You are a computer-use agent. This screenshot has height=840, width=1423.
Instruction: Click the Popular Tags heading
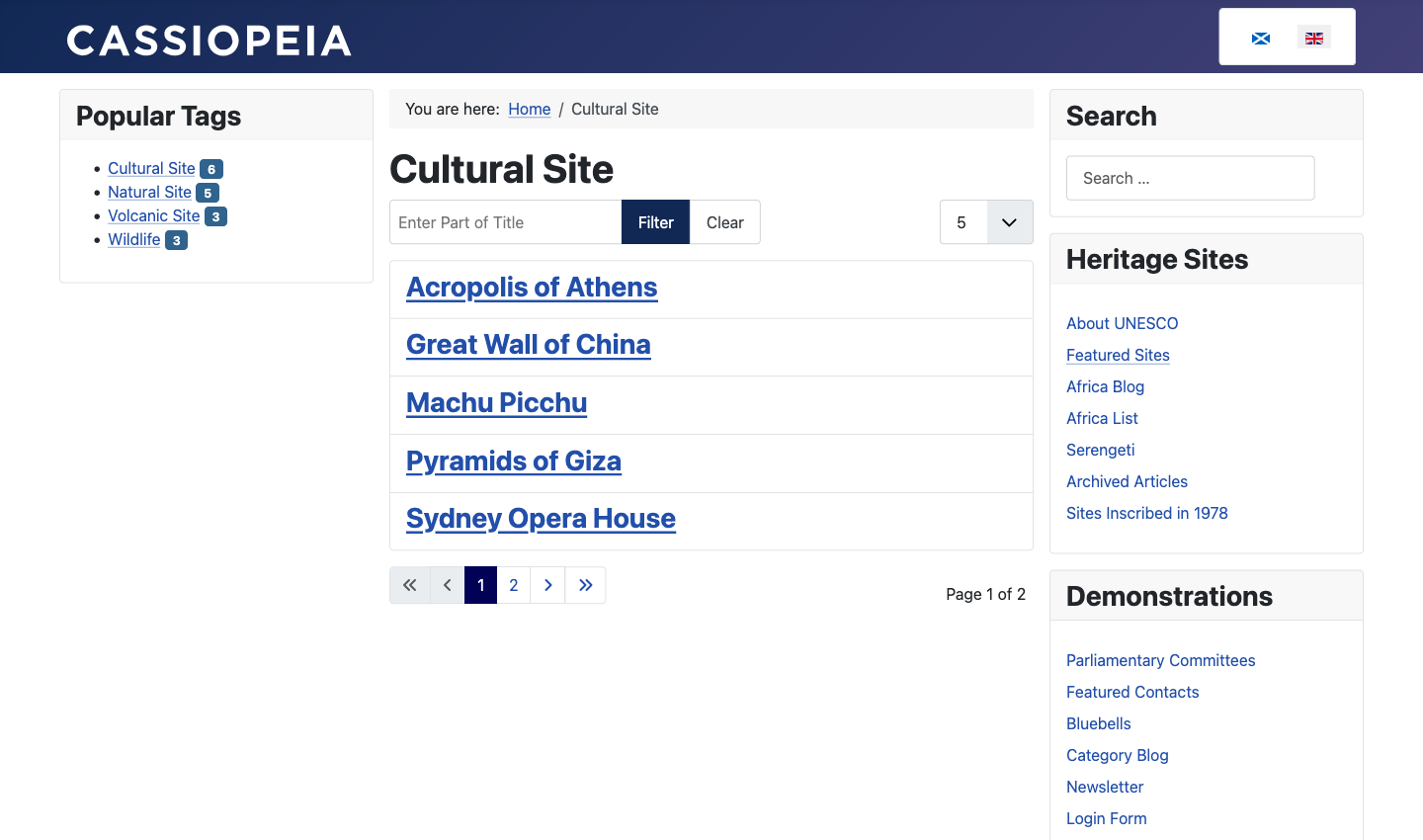point(159,116)
